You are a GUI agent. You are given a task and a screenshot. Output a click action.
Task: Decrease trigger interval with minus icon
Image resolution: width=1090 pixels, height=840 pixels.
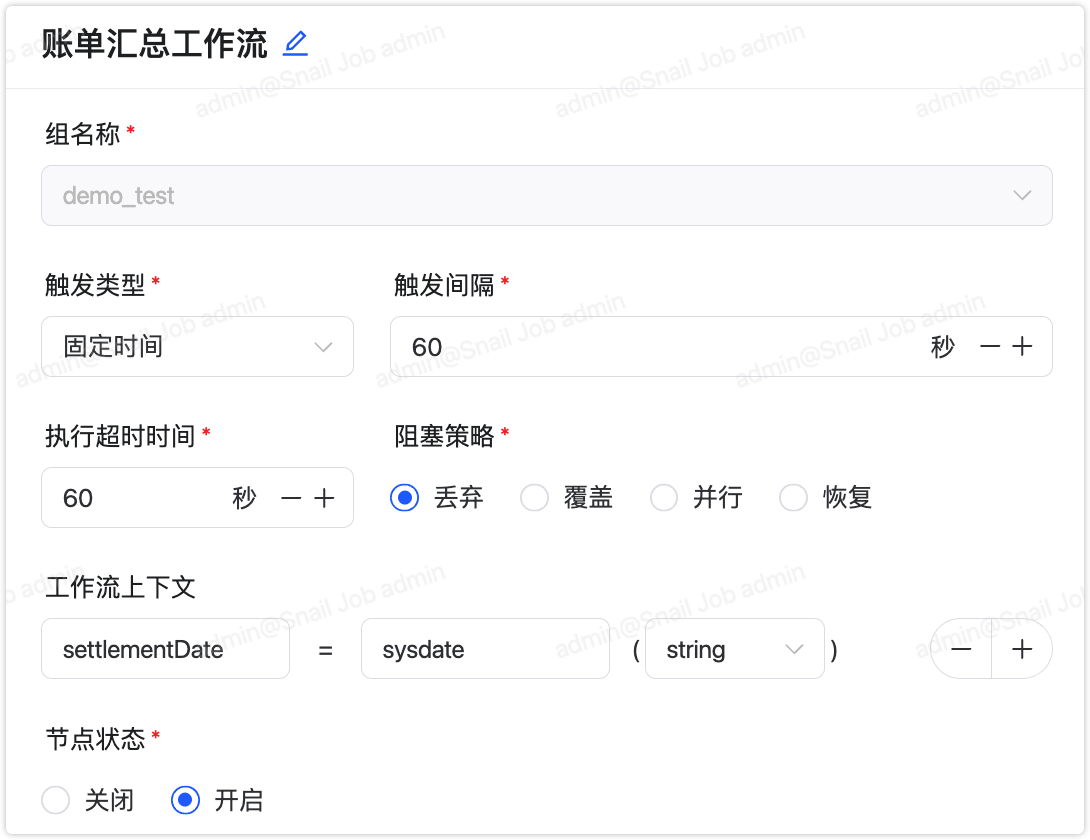point(990,347)
